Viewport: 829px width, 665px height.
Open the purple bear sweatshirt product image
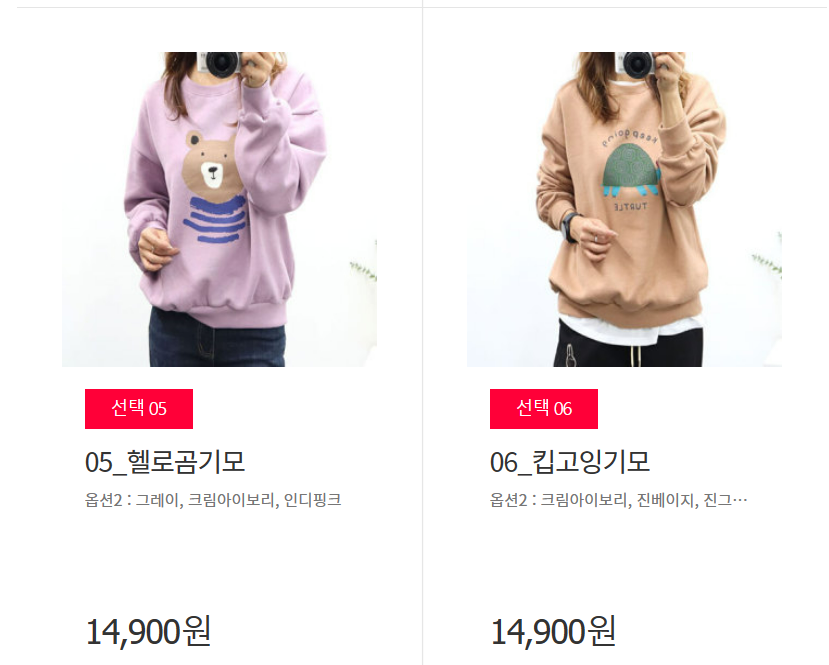point(219,209)
